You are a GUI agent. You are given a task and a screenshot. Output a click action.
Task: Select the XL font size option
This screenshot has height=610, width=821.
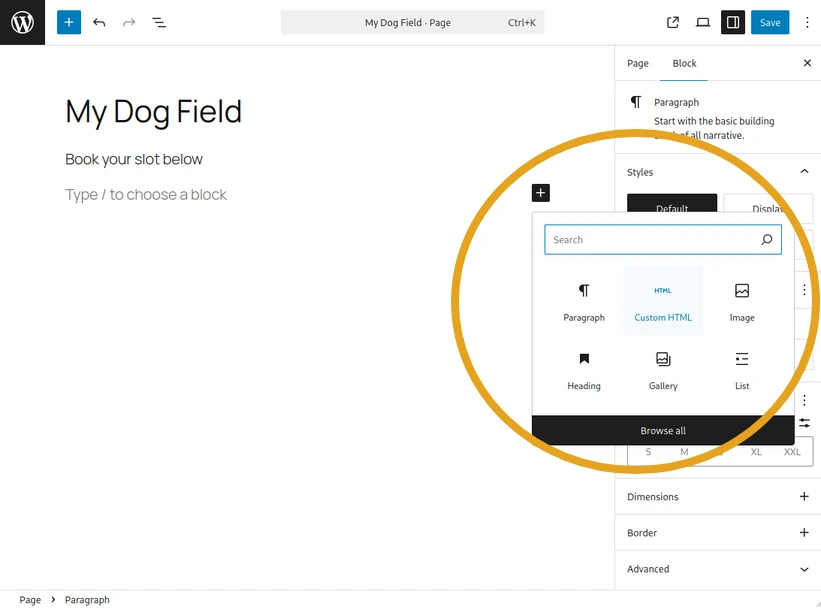tap(756, 452)
